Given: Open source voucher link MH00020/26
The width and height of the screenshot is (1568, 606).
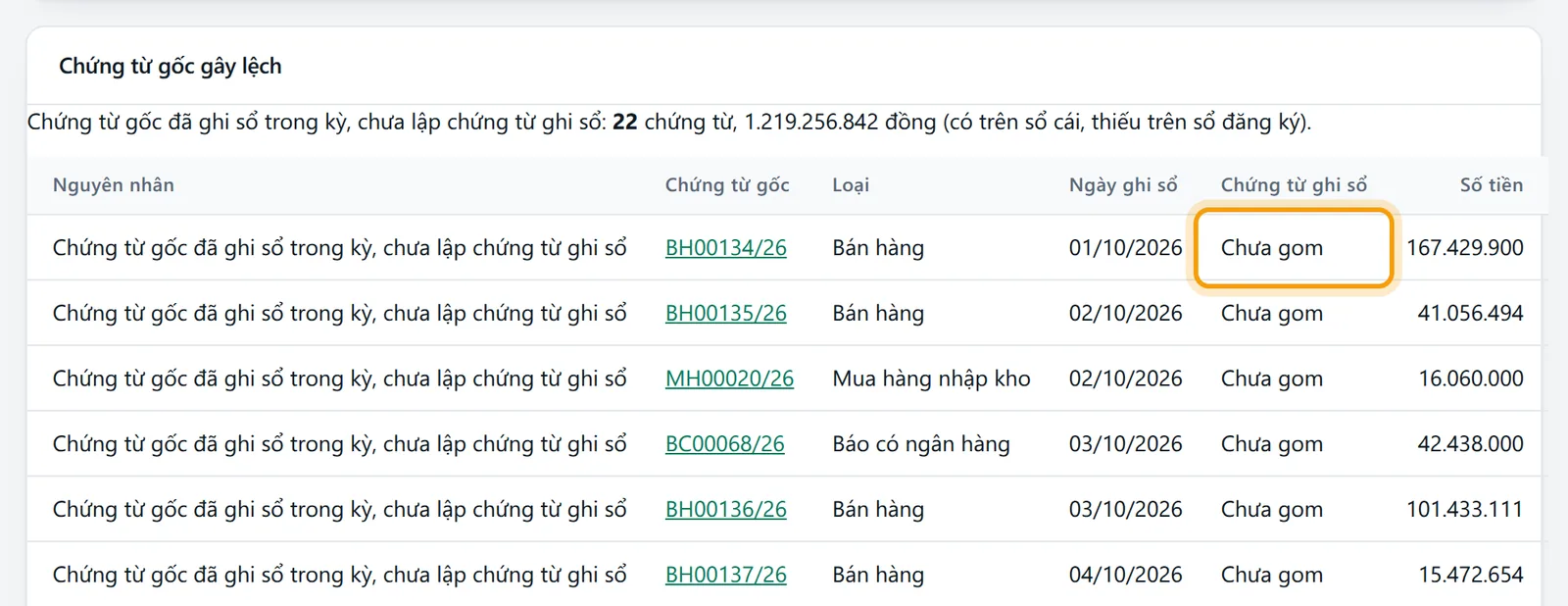Looking at the screenshot, I should pyautogui.click(x=729, y=379).
